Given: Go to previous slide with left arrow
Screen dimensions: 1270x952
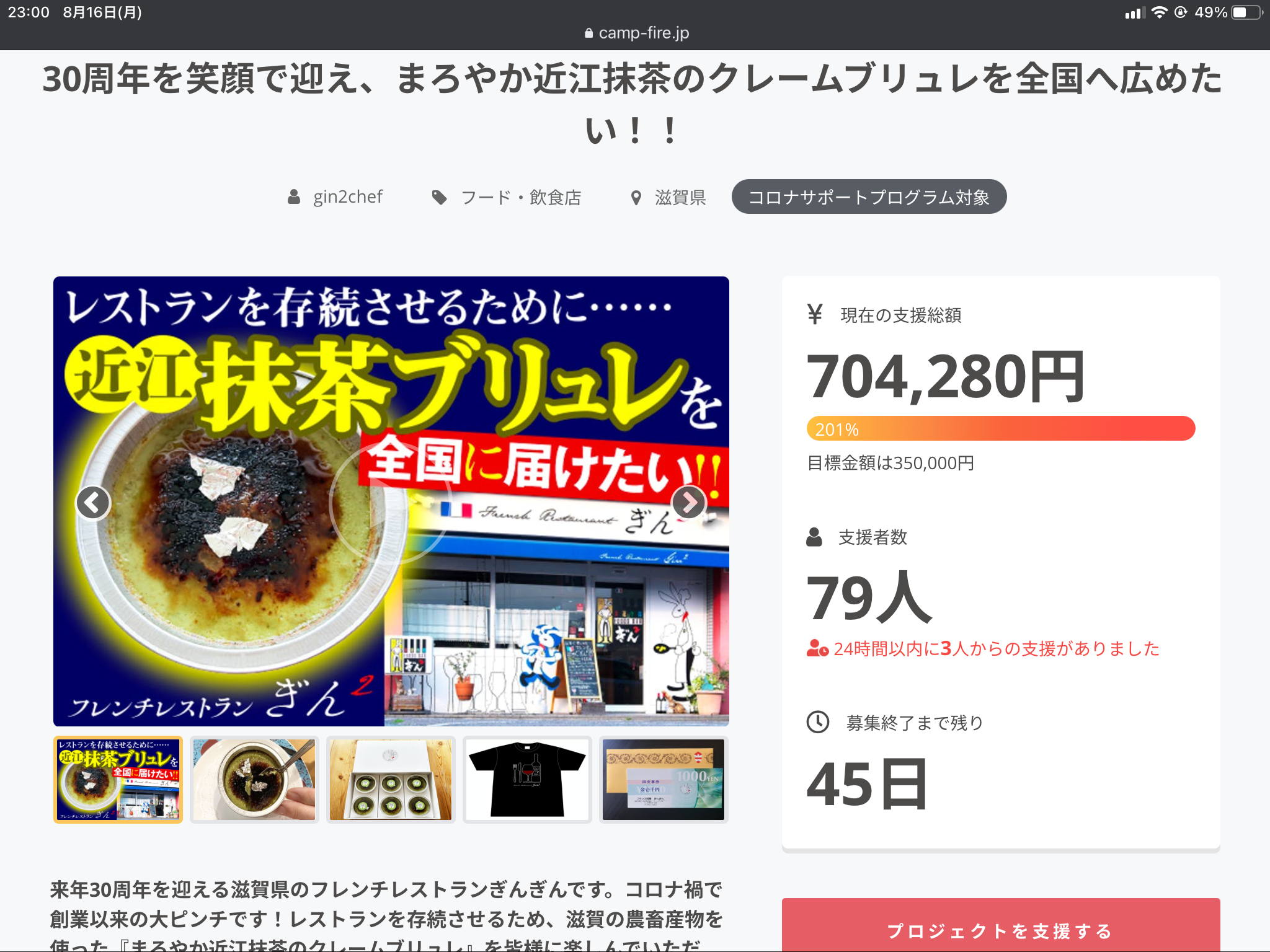Looking at the screenshot, I should point(93,503).
